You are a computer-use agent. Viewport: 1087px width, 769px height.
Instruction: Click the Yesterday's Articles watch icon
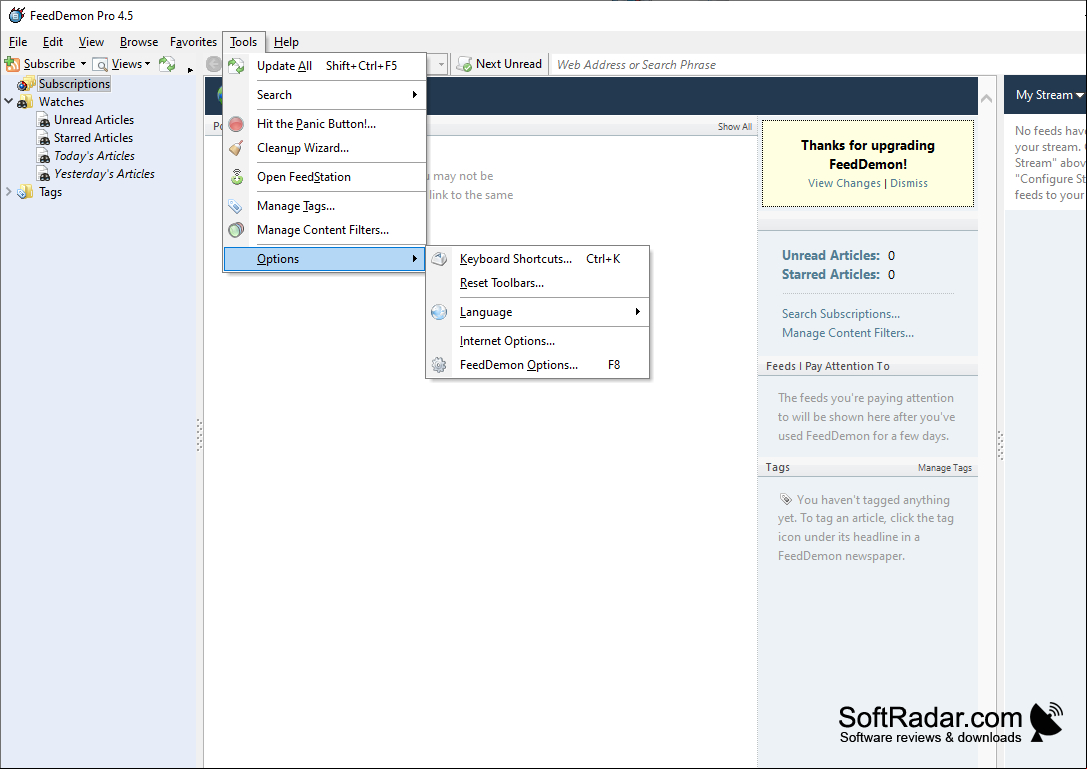pos(44,174)
